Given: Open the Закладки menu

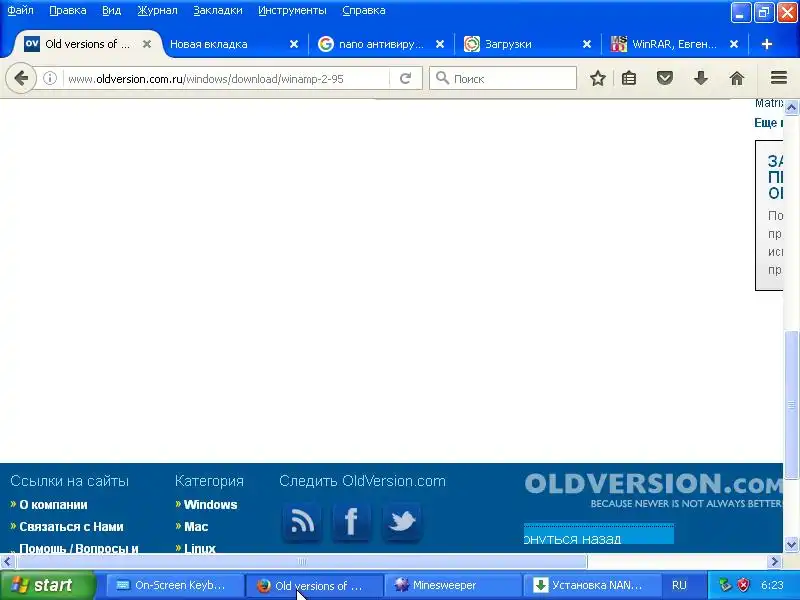Looking at the screenshot, I should tap(218, 10).
